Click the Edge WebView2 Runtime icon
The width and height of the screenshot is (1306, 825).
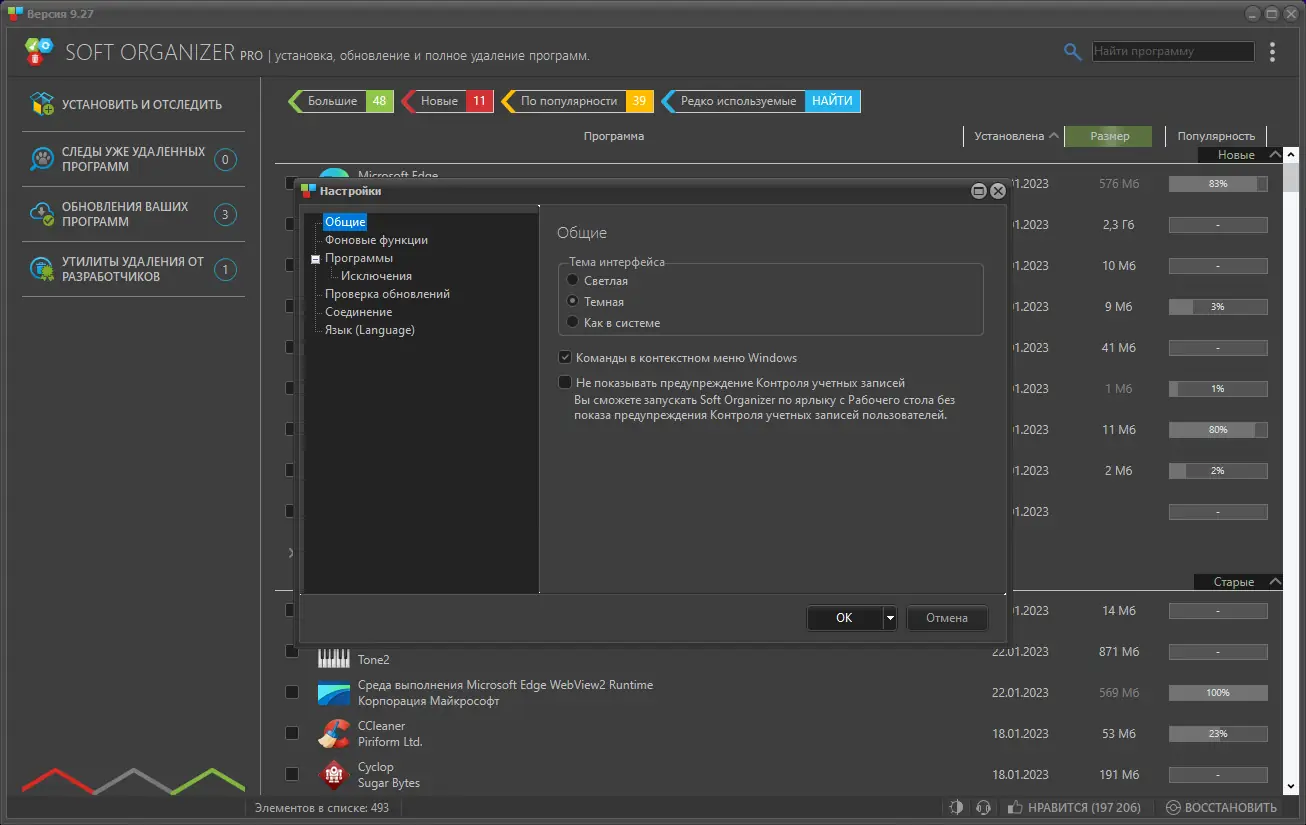coord(334,693)
